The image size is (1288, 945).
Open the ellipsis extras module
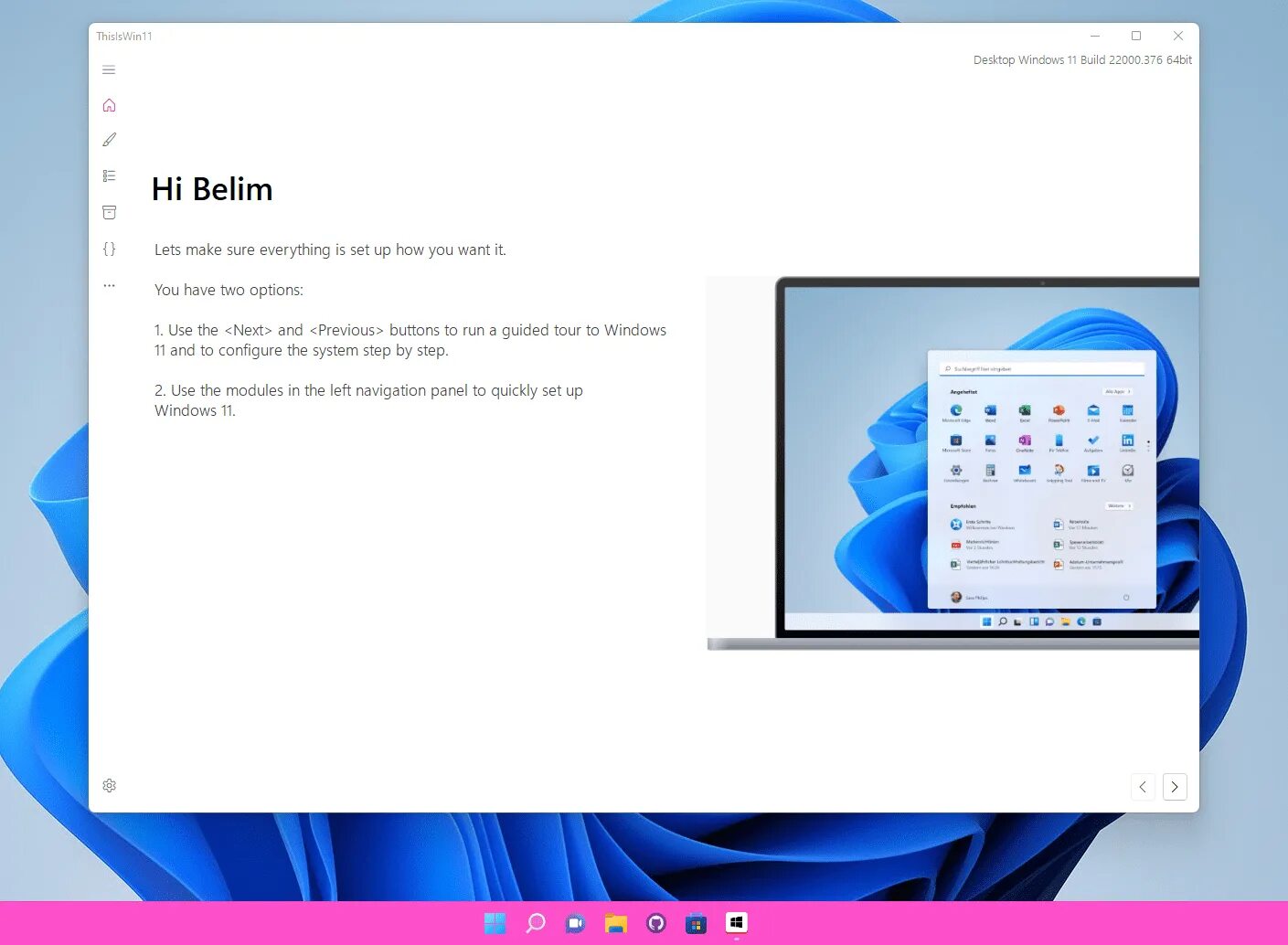point(109,284)
